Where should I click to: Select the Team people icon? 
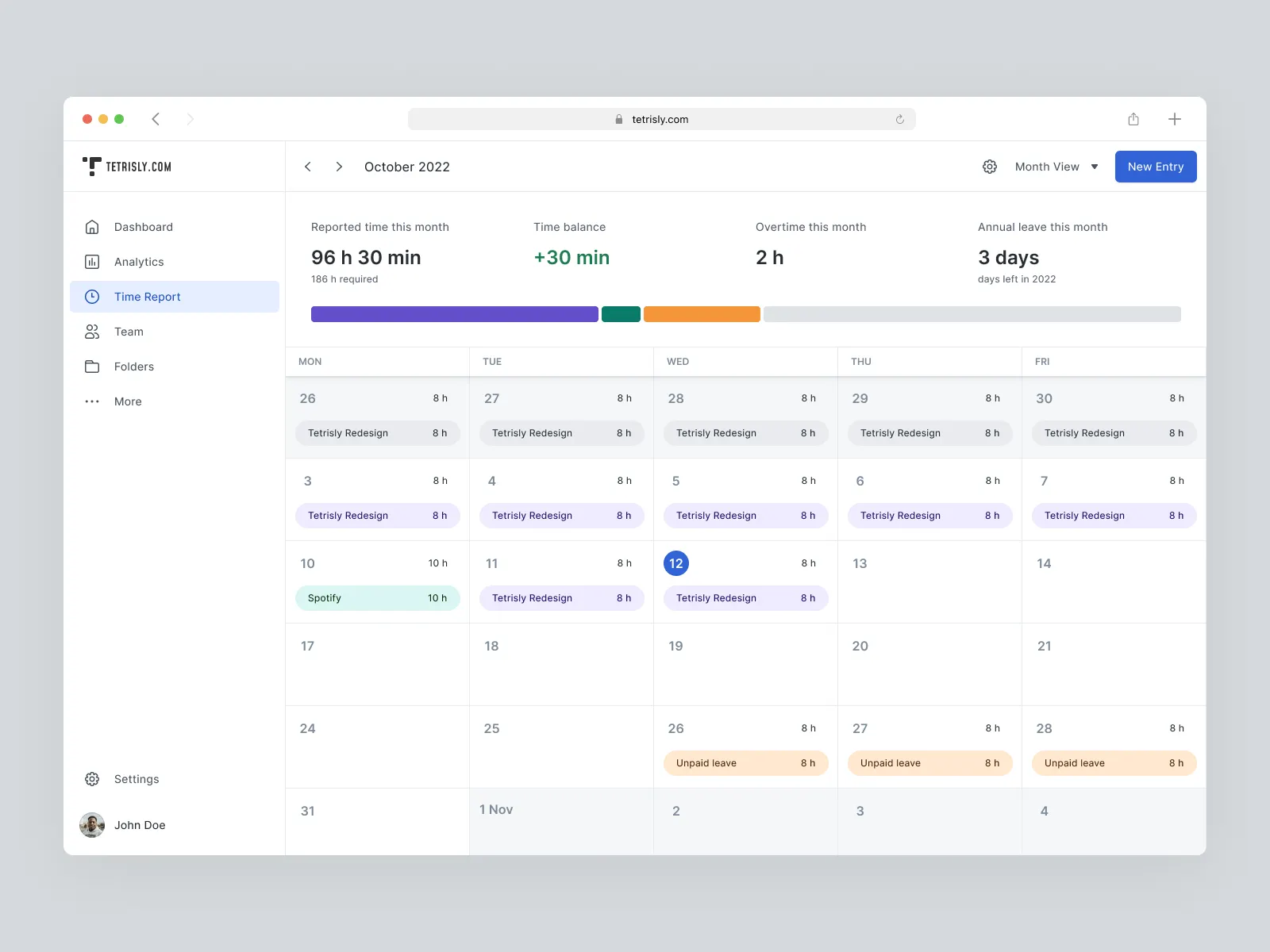pos(92,332)
